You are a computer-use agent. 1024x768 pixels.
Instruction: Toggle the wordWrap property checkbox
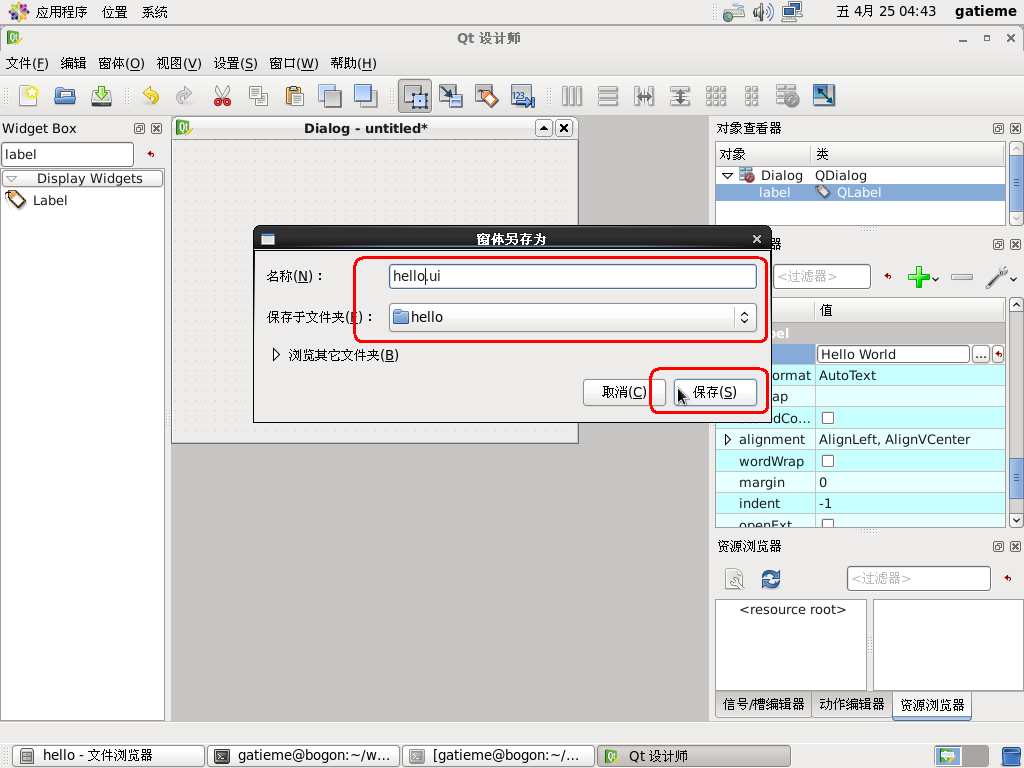828,461
